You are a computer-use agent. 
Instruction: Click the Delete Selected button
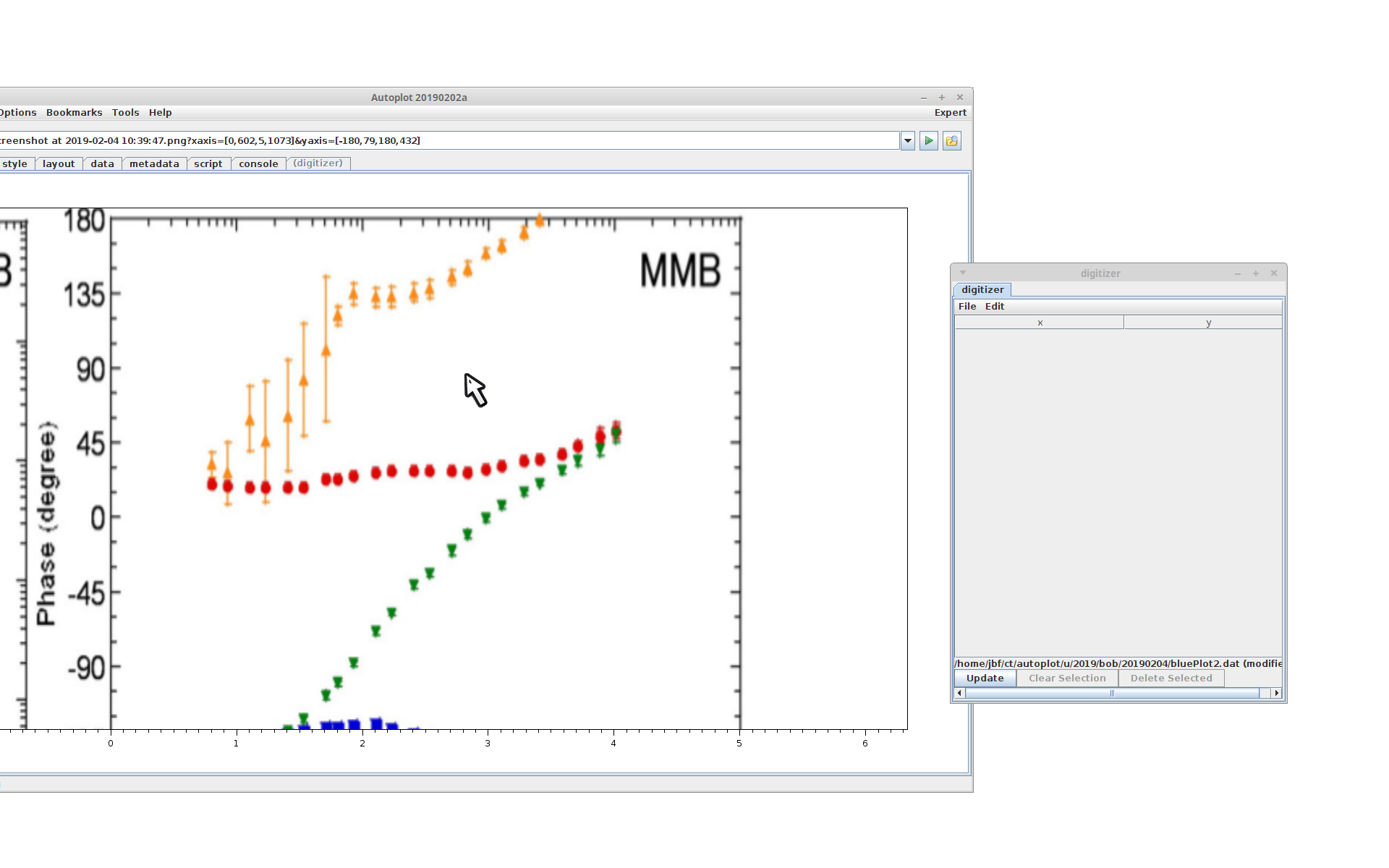[x=1171, y=678]
